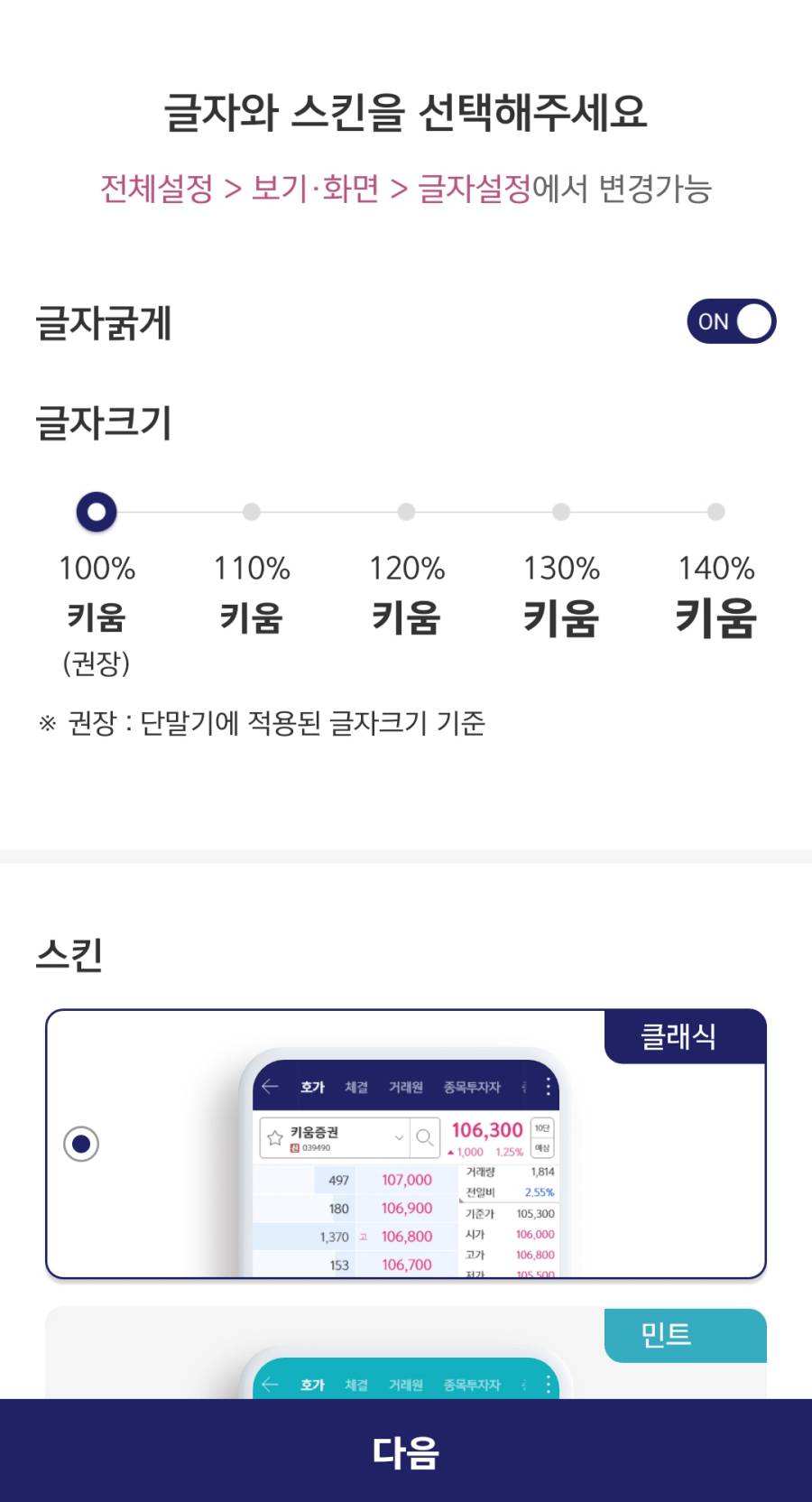Switch to the 종목투자자 tab

(x=472, y=1087)
